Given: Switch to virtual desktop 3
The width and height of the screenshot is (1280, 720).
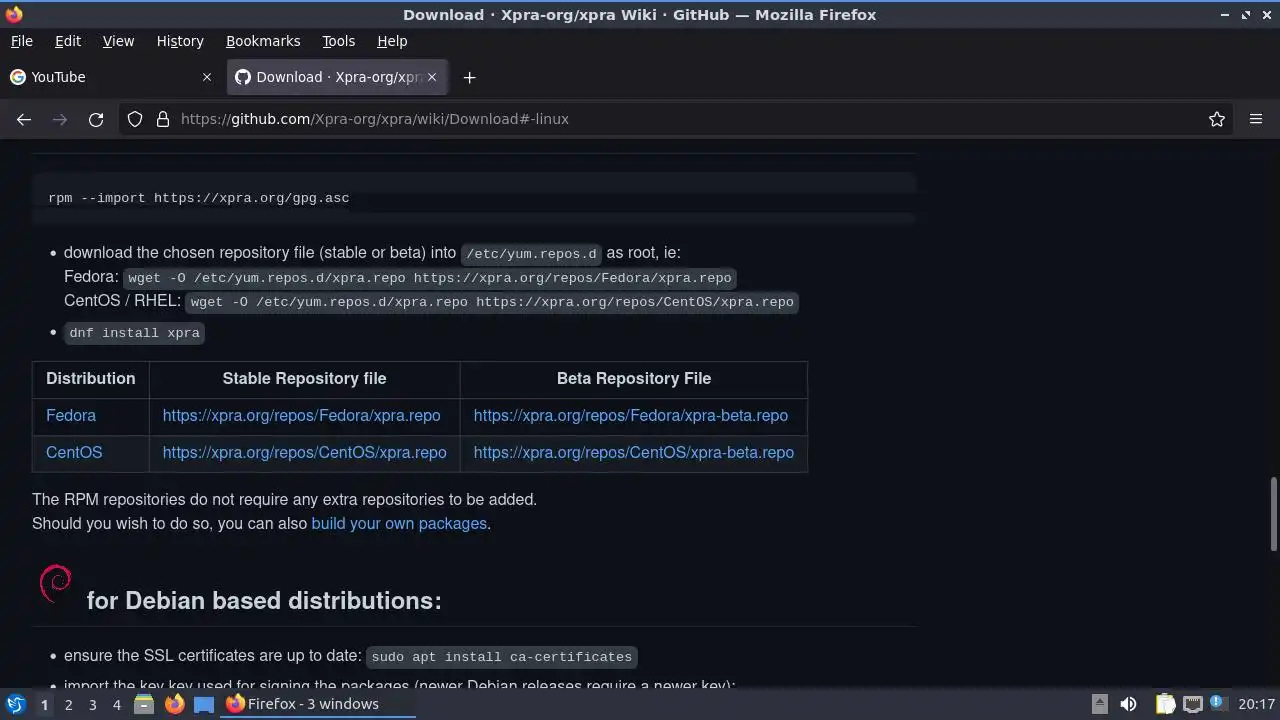Looking at the screenshot, I should click(92, 705).
